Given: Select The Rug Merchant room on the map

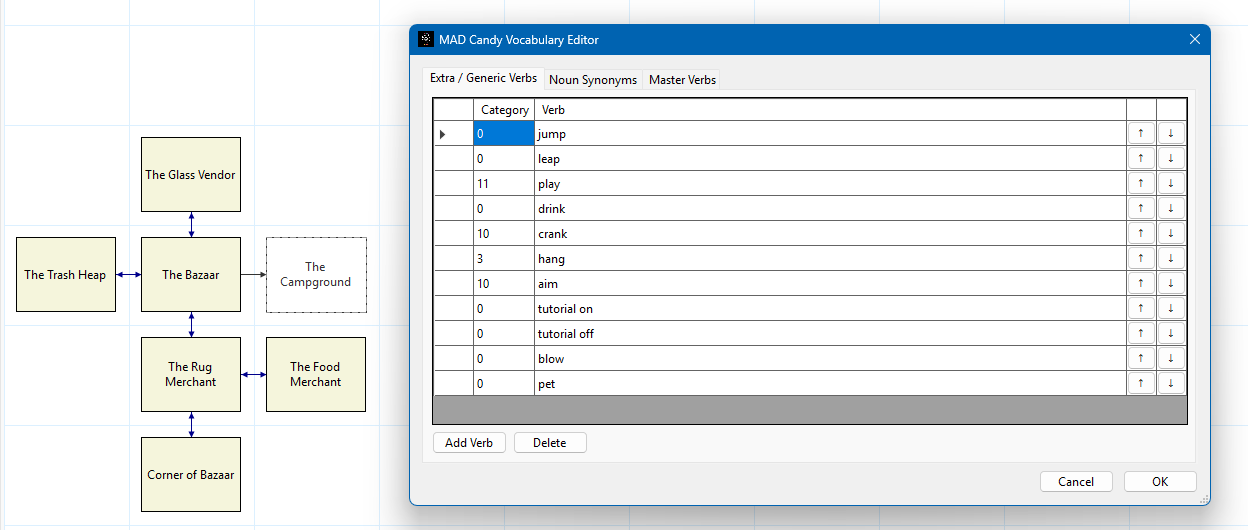Looking at the screenshot, I should tap(191, 375).
